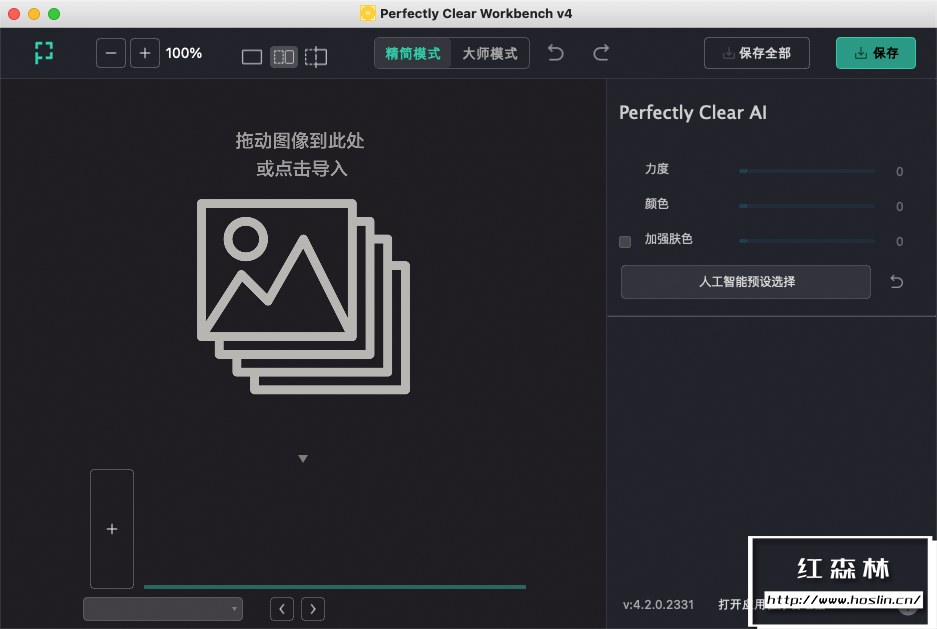Open the filmstrip dropdown at the bottom

click(163, 609)
